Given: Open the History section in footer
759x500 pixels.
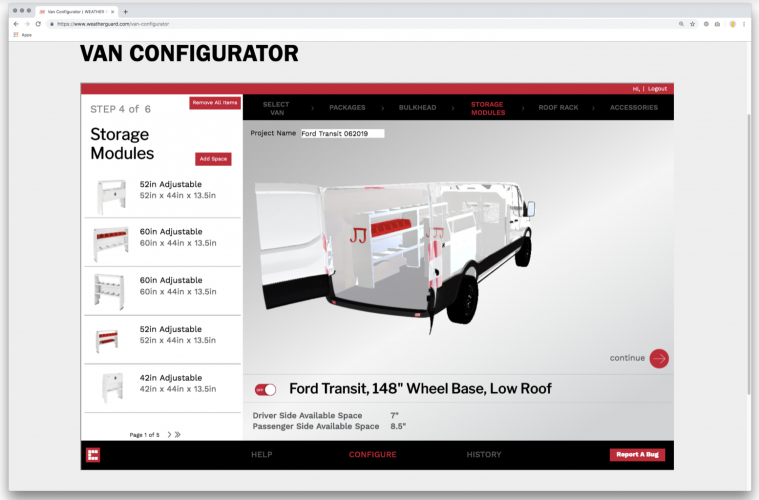Looking at the screenshot, I should click(484, 455).
